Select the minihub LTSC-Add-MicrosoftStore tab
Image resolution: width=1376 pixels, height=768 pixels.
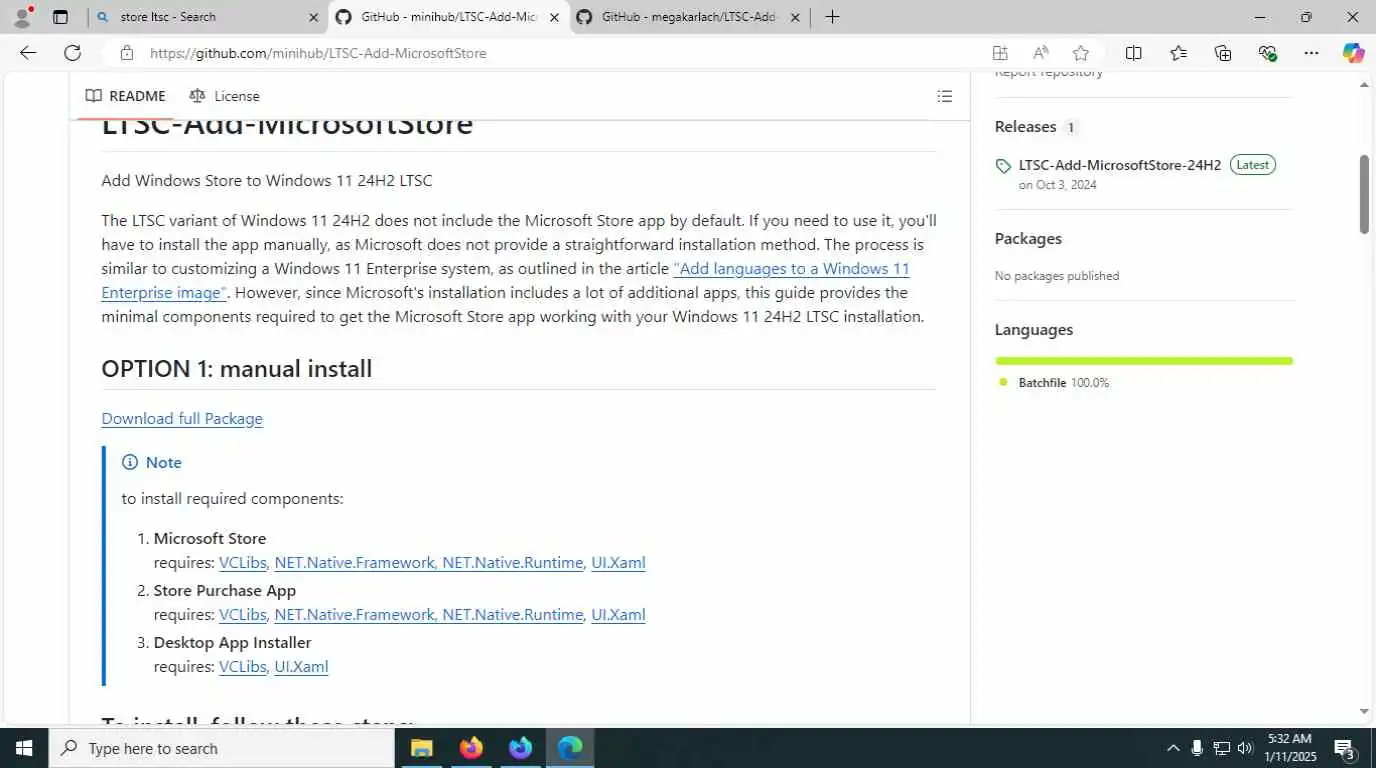tap(448, 17)
